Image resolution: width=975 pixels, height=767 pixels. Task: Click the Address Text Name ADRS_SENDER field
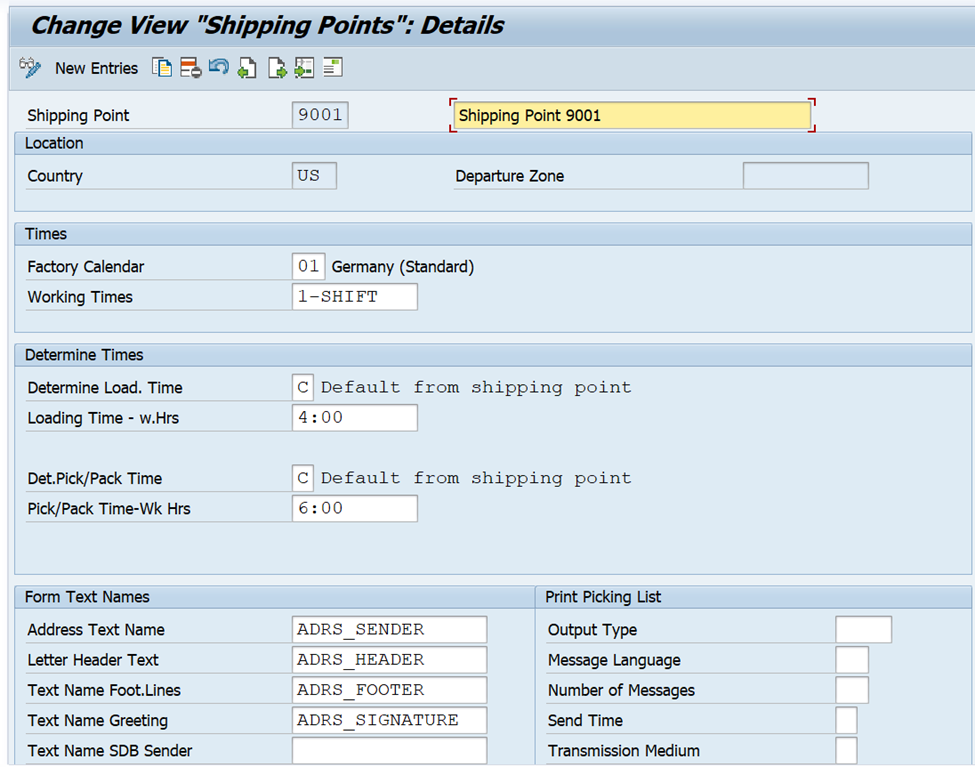[389, 630]
